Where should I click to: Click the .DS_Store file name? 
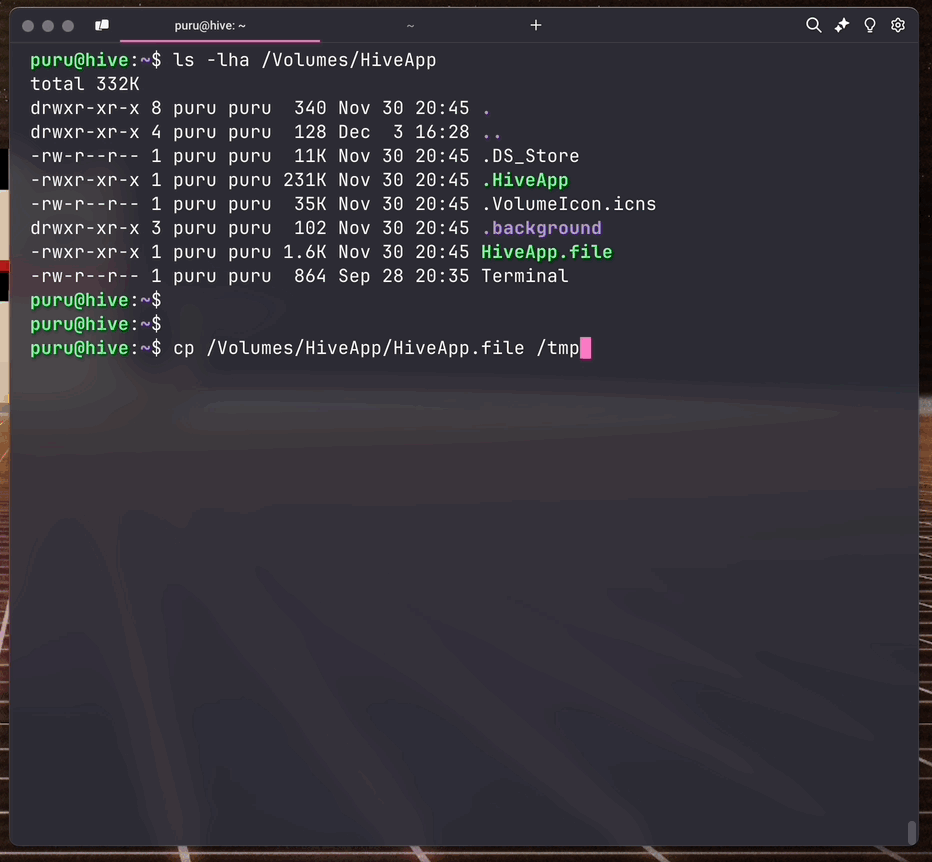[530, 156]
